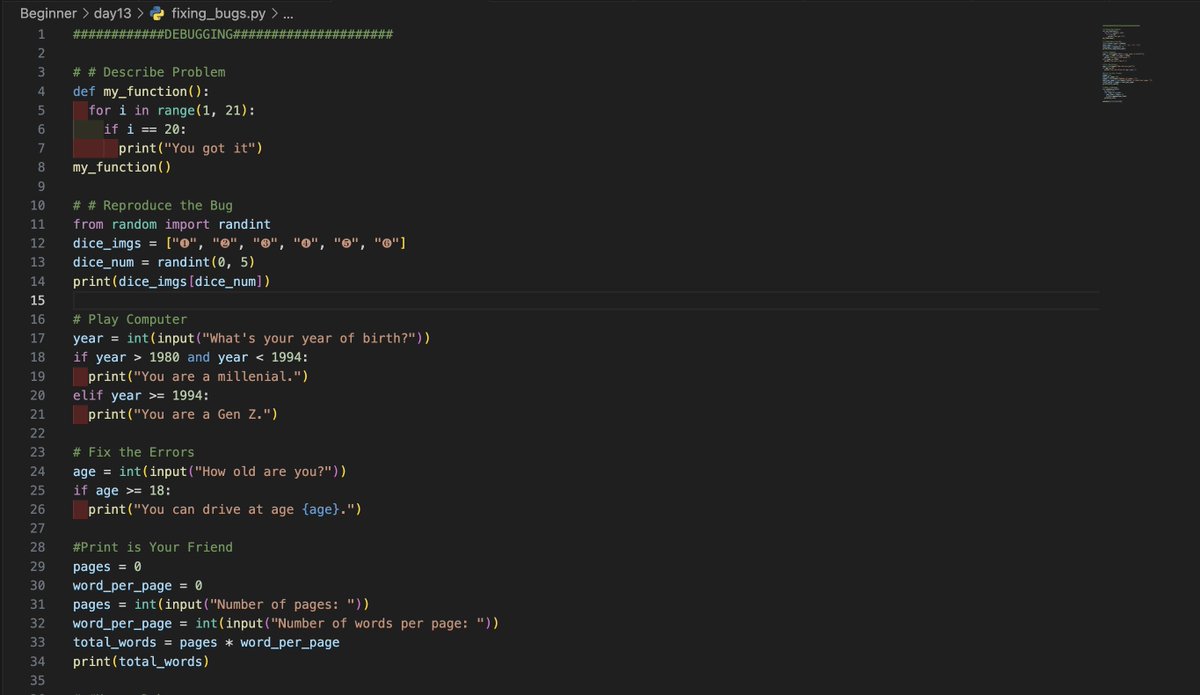Click the 'dice_imgs =' list assignment line
The height and width of the screenshot is (695, 1200).
coord(240,243)
